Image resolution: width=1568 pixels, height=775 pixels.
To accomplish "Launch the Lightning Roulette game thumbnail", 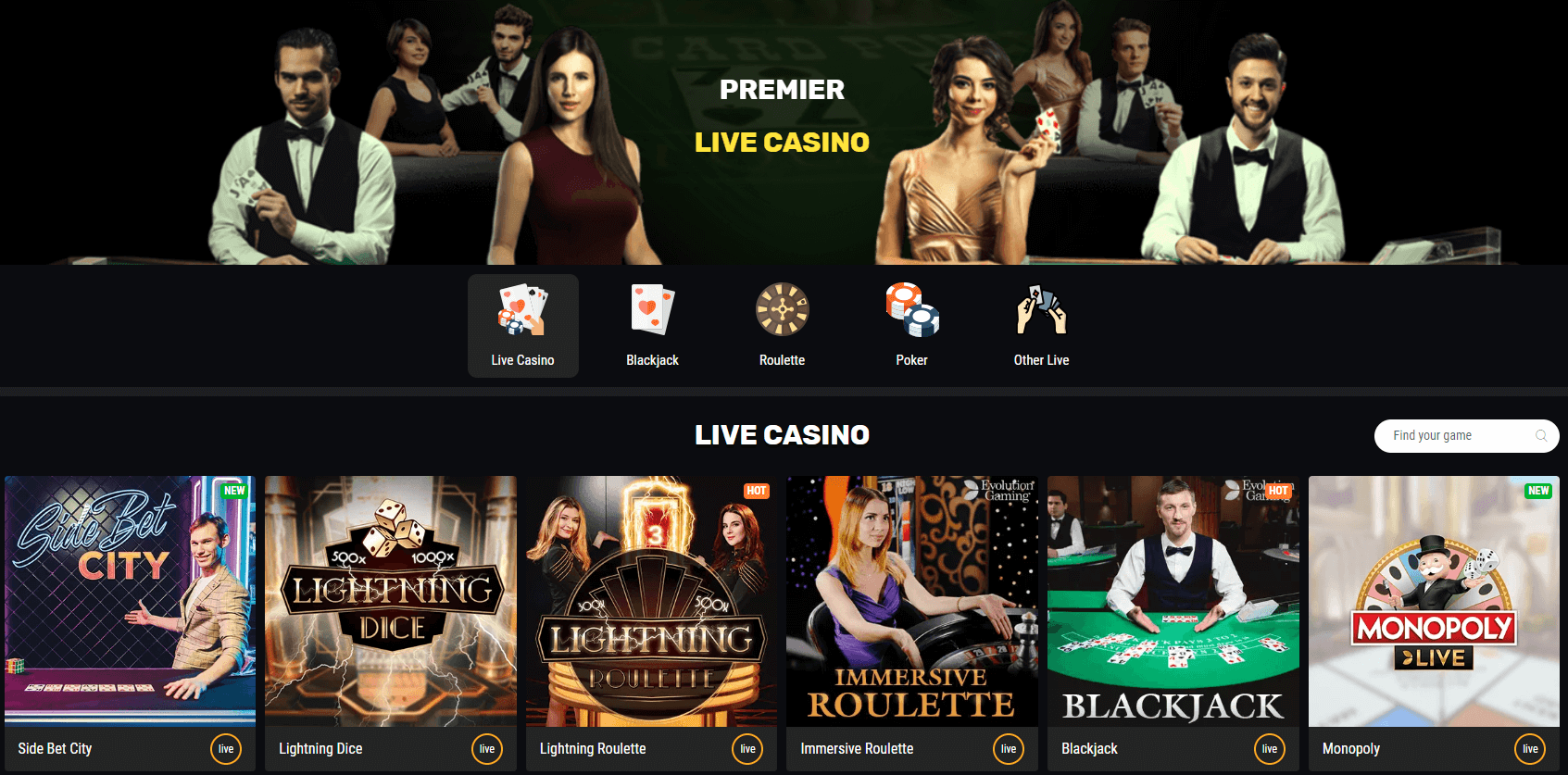I will pyautogui.click(x=652, y=601).
